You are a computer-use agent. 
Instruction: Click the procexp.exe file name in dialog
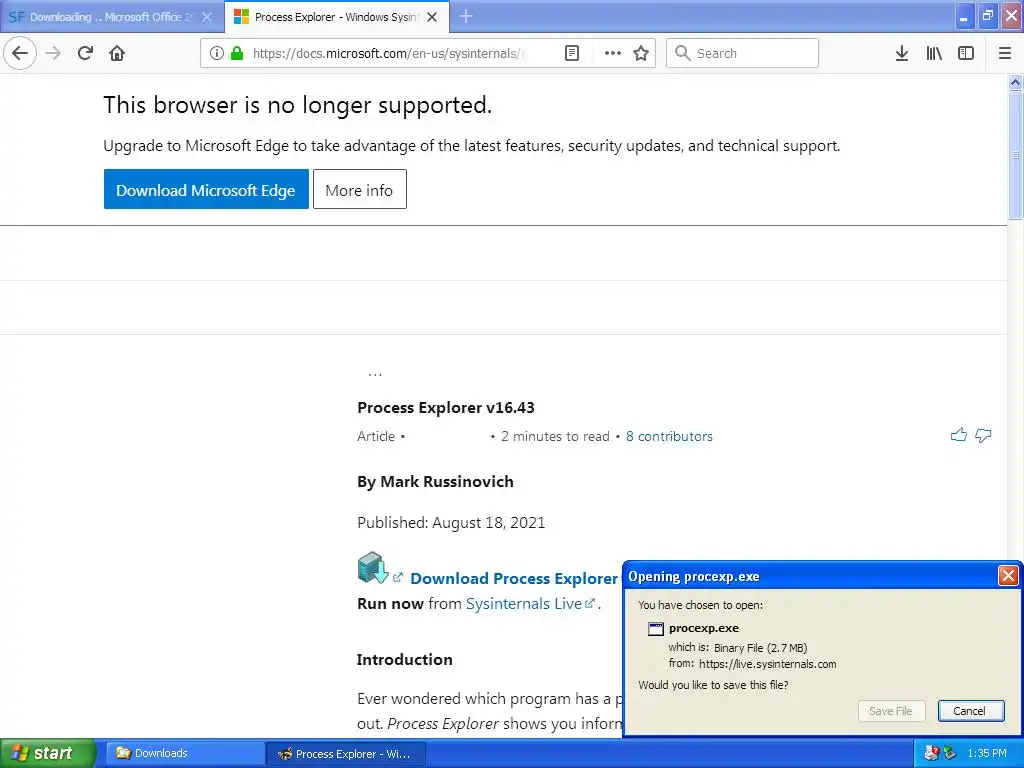tap(704, 628)
